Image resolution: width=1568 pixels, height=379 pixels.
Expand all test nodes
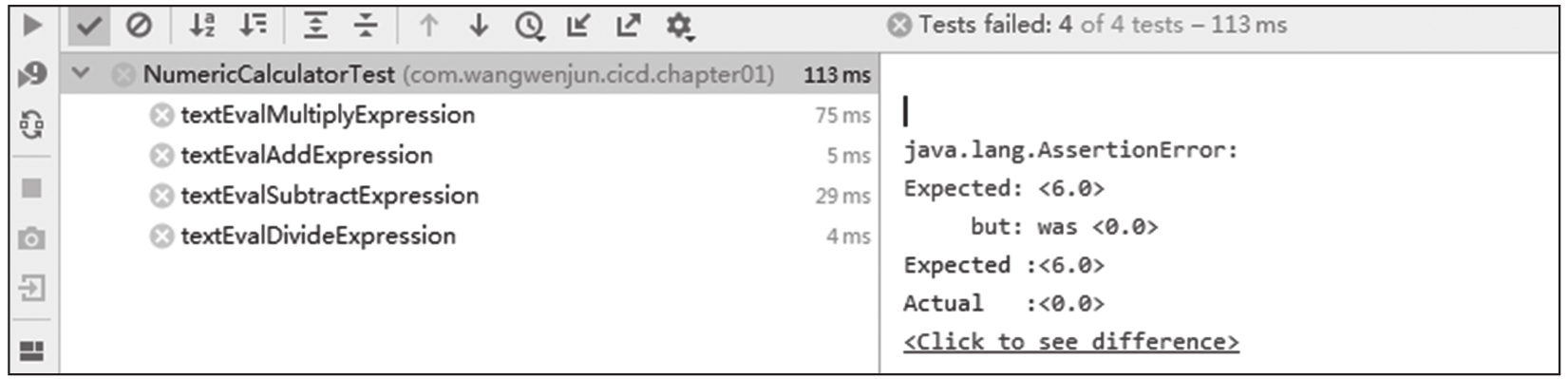click(315, 26)
